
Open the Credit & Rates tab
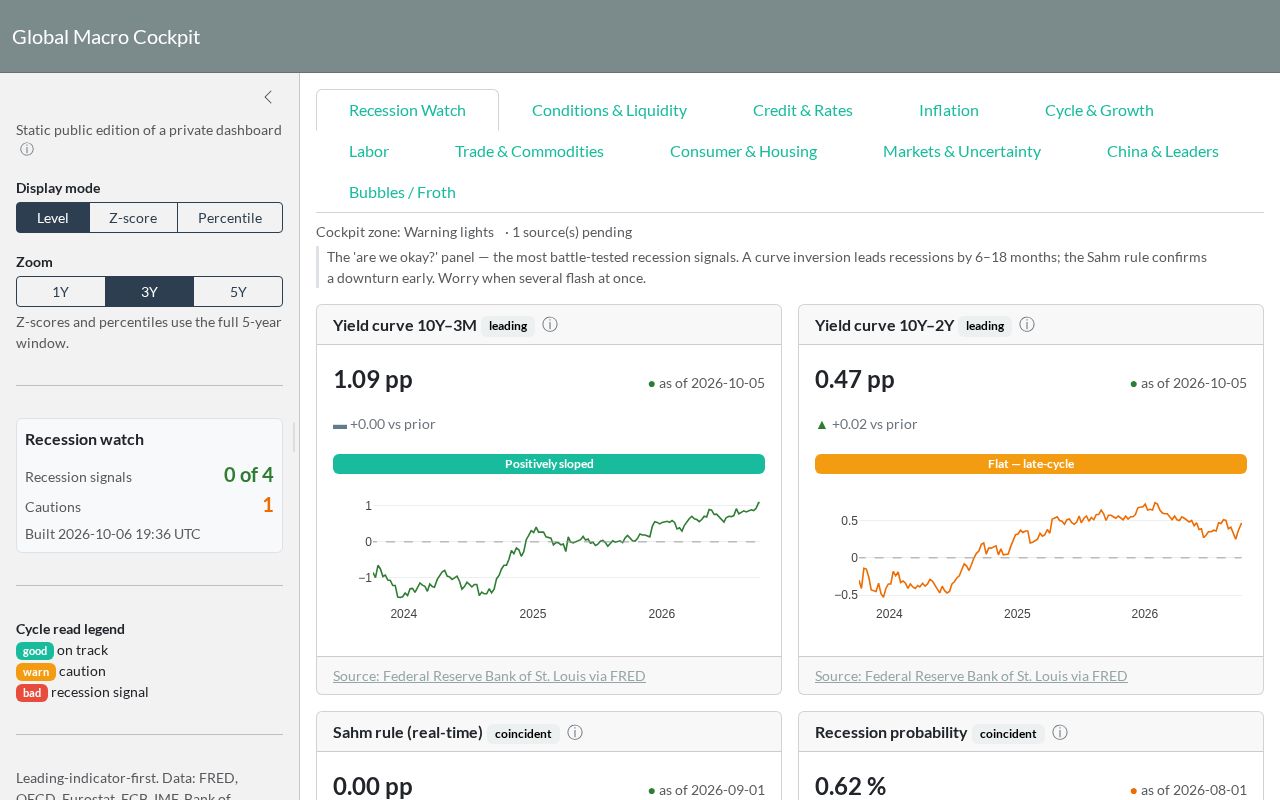[x=803, y=110]
